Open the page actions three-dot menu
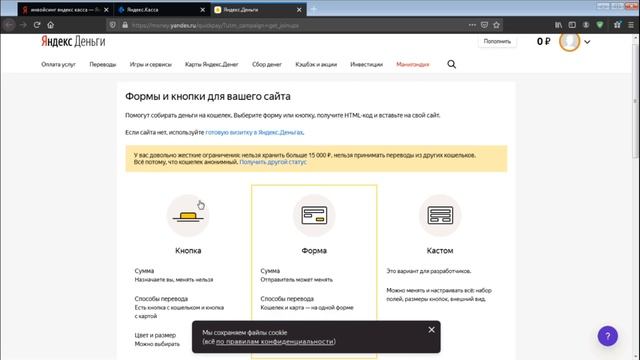The image size is (640, 360). point(472,25)
